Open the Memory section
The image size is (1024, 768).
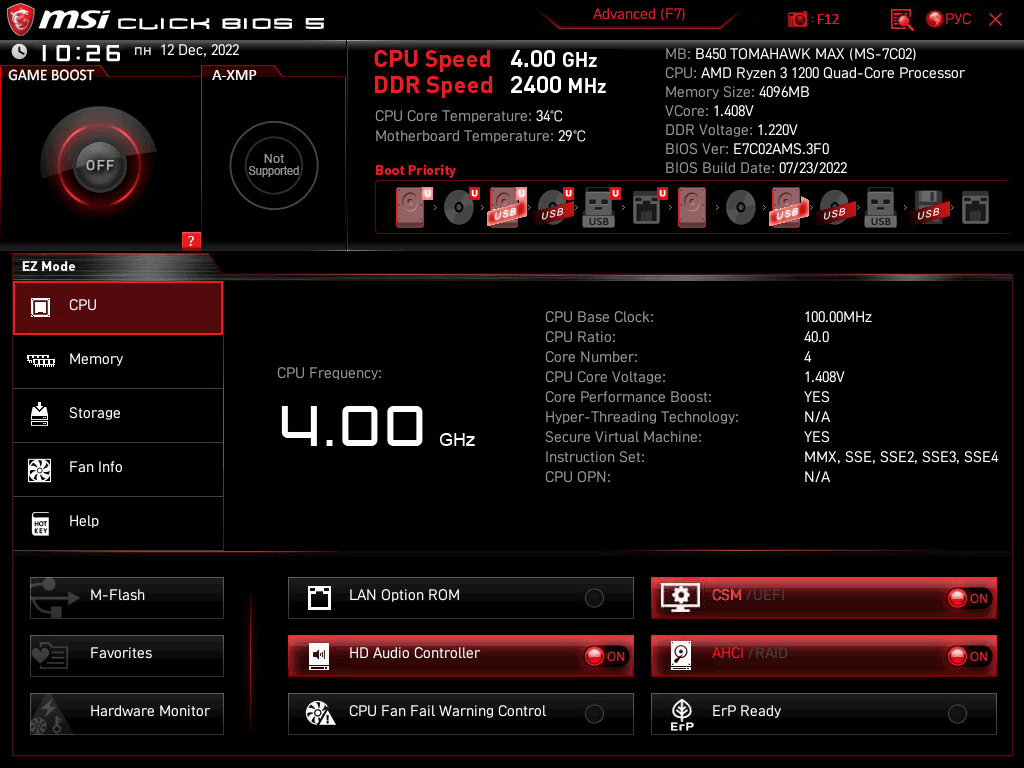tap(118, 361)
